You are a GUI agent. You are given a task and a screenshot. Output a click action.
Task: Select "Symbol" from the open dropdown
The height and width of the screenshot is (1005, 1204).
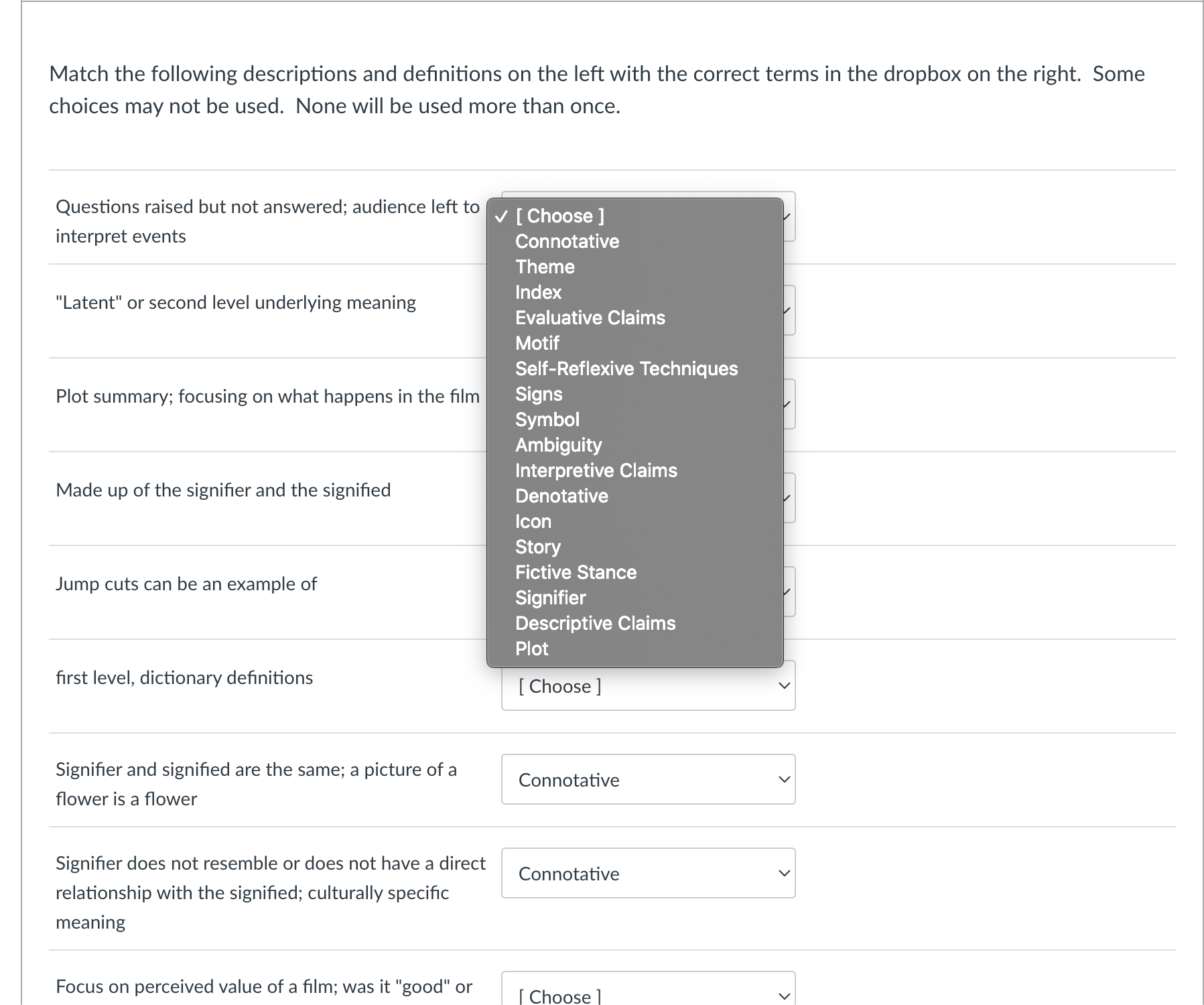pos(547,419)
